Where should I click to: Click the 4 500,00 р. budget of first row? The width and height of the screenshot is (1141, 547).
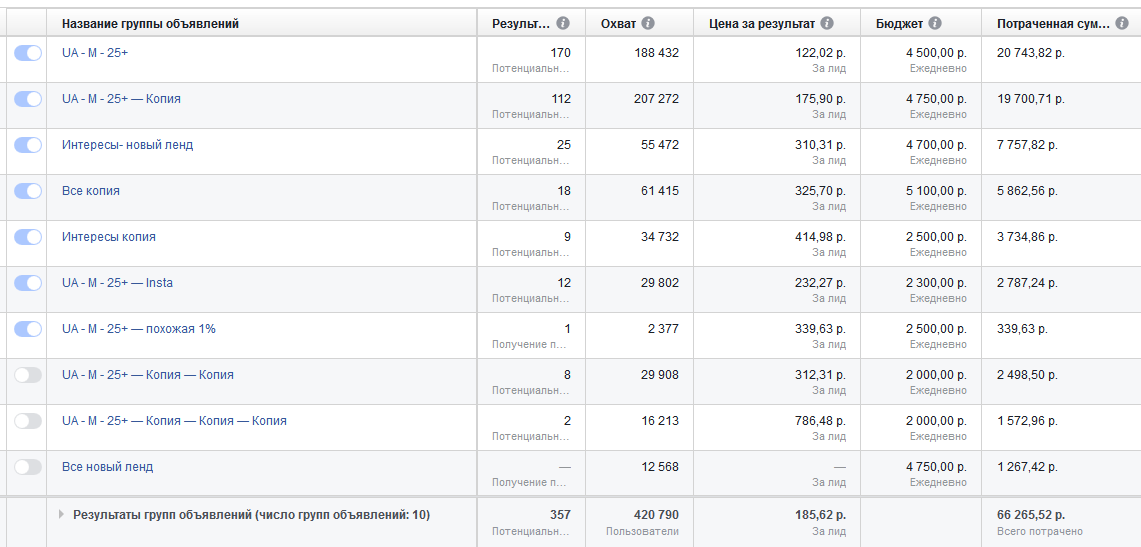coord(936,53)
